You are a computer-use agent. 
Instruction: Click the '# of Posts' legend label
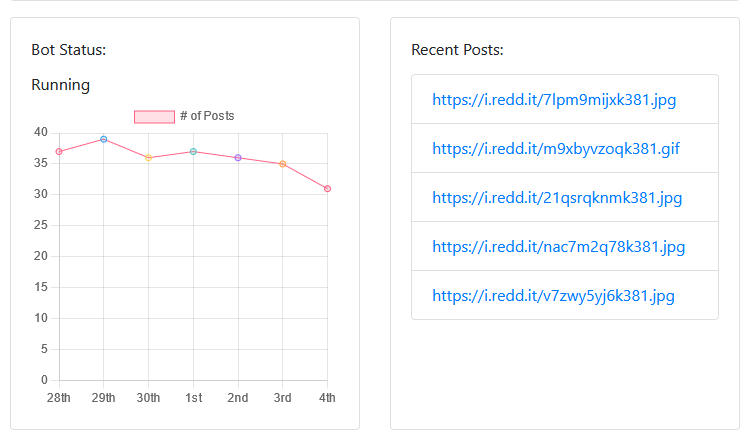(207, 116)
